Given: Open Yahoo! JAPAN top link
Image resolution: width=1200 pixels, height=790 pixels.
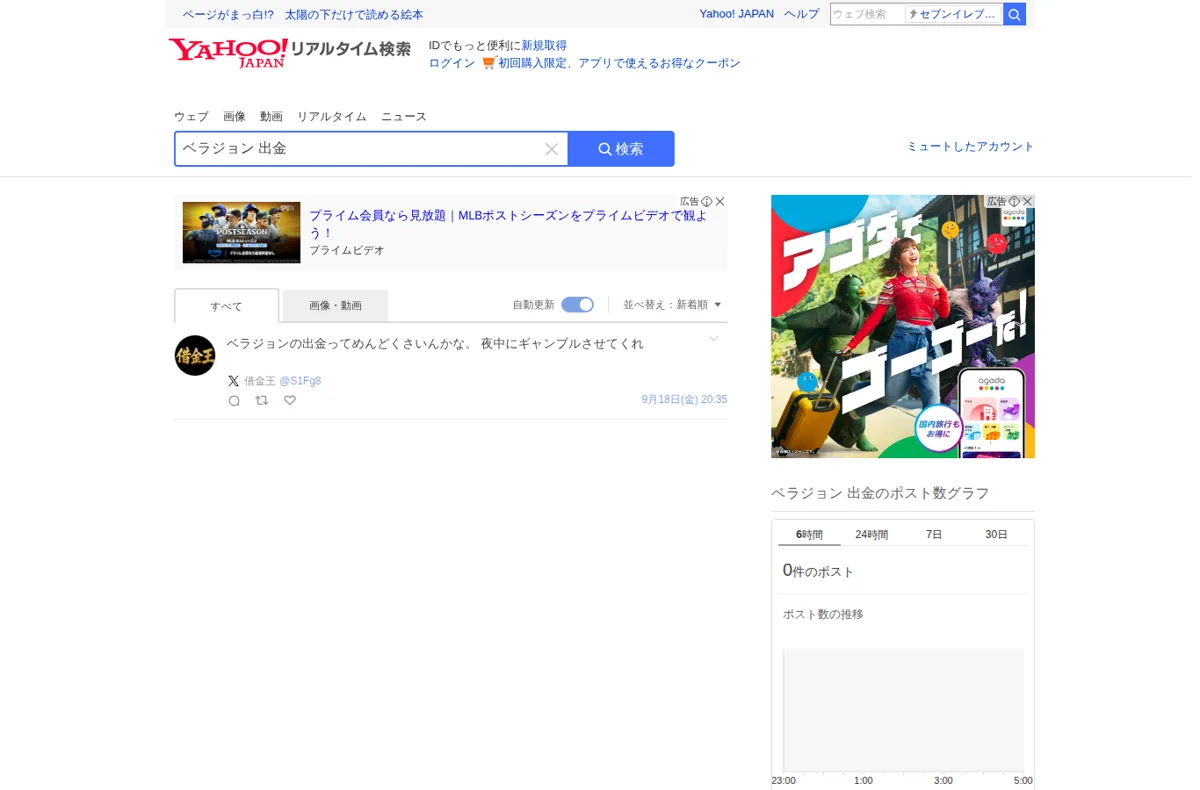Looking at the screenshot, I should [737, 14].
